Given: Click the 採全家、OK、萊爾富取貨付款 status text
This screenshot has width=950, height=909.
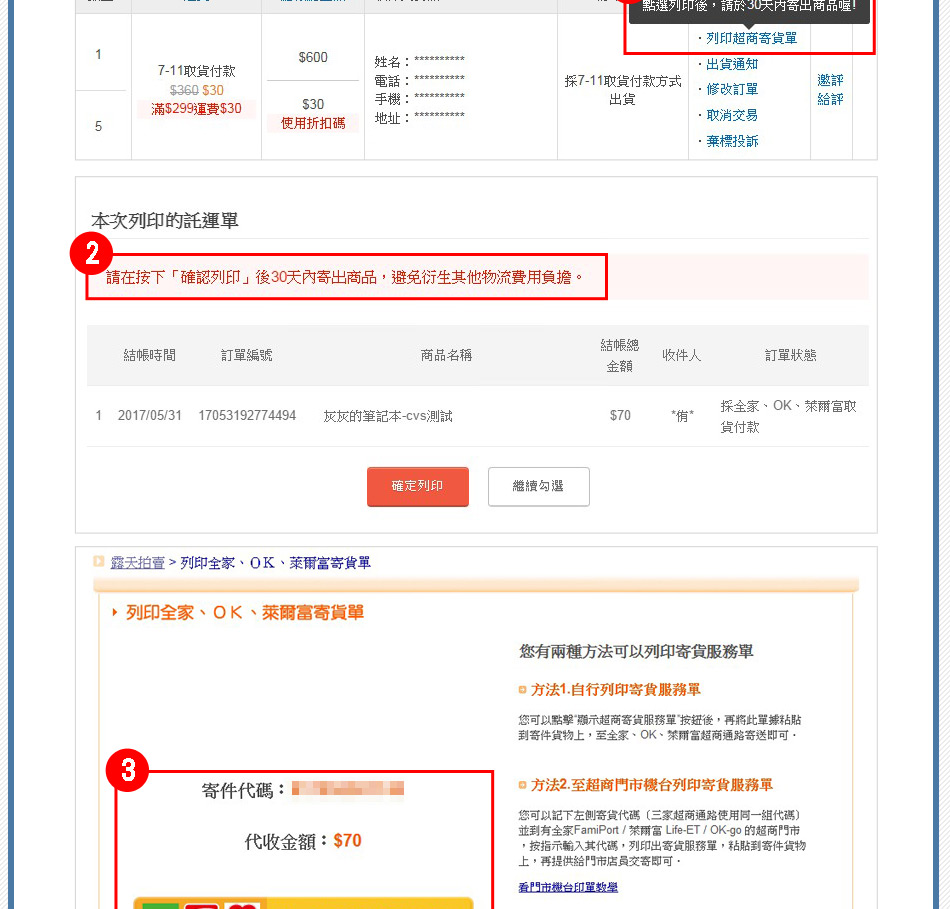Looking at the screenshot, I should coord(788,416).
